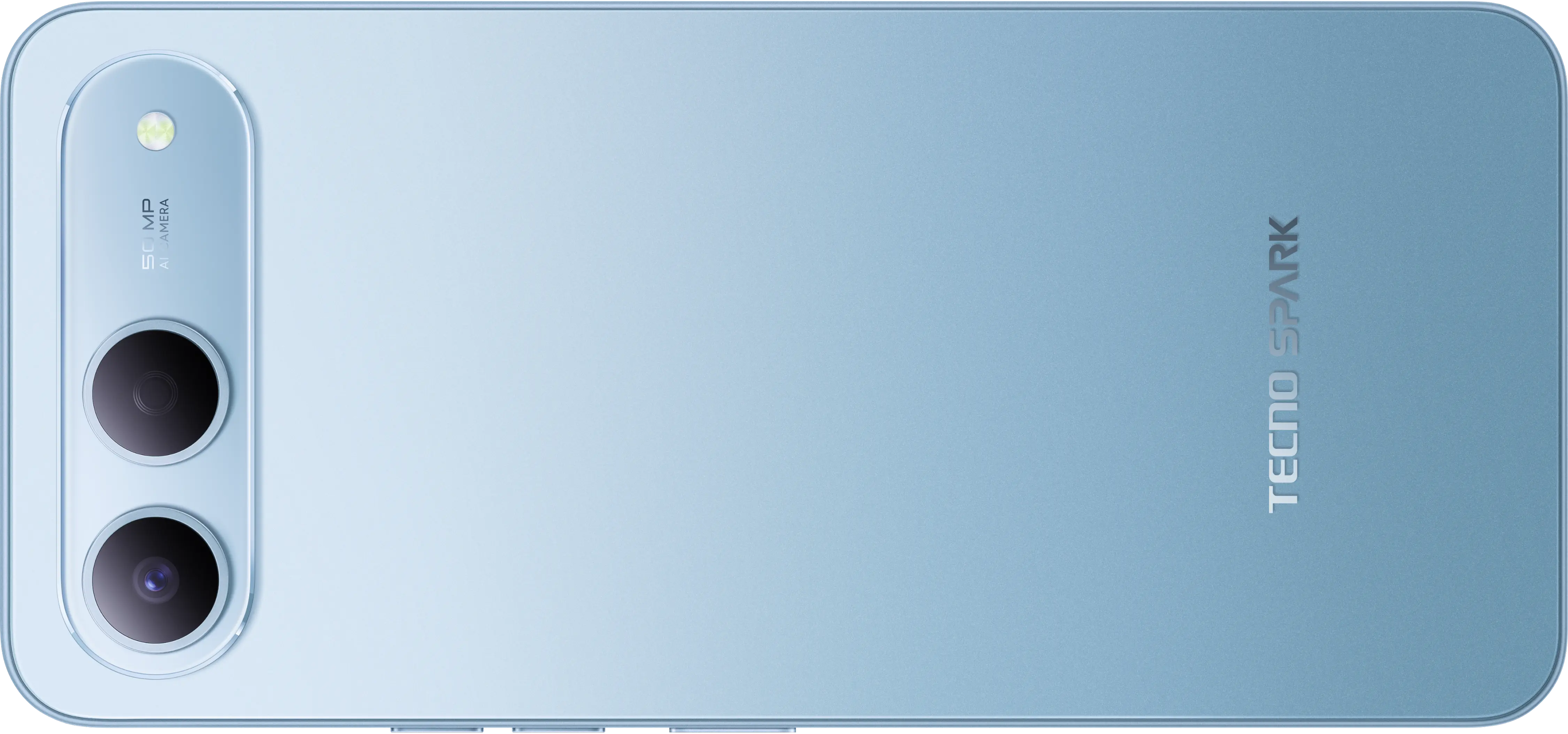
Task: Click the lower camera lens with blue center
Action: 156,581
